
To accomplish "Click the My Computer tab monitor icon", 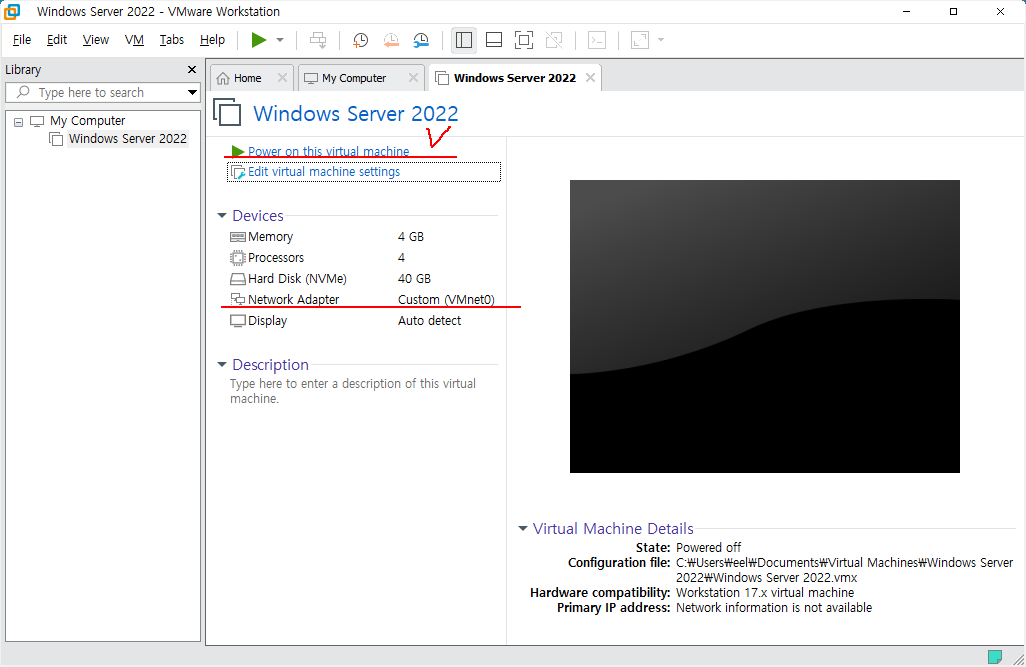I will [311, 79].
